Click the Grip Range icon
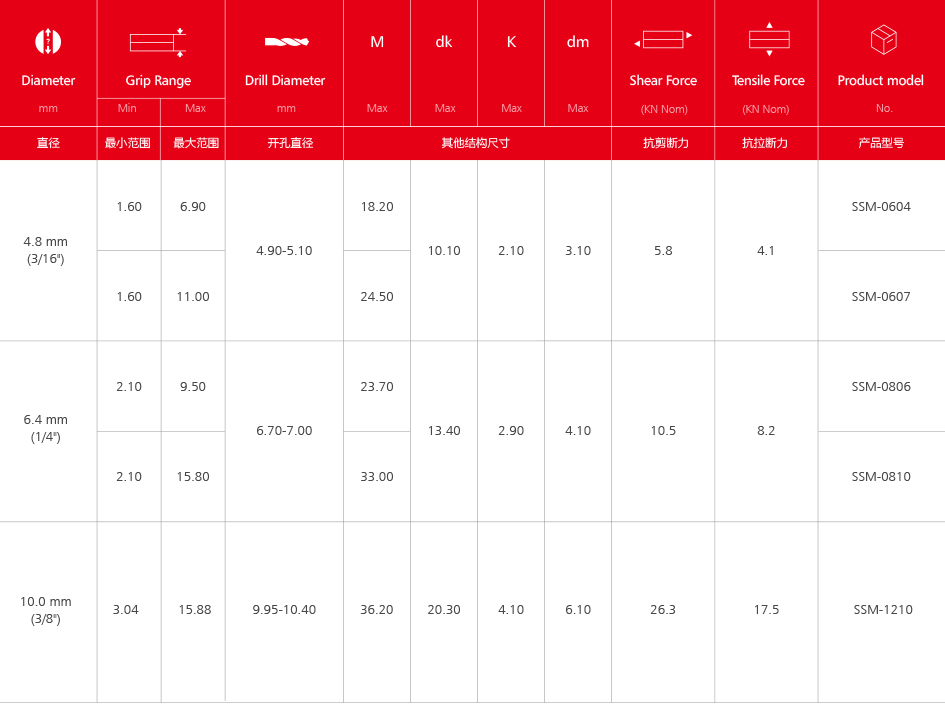 158,42
